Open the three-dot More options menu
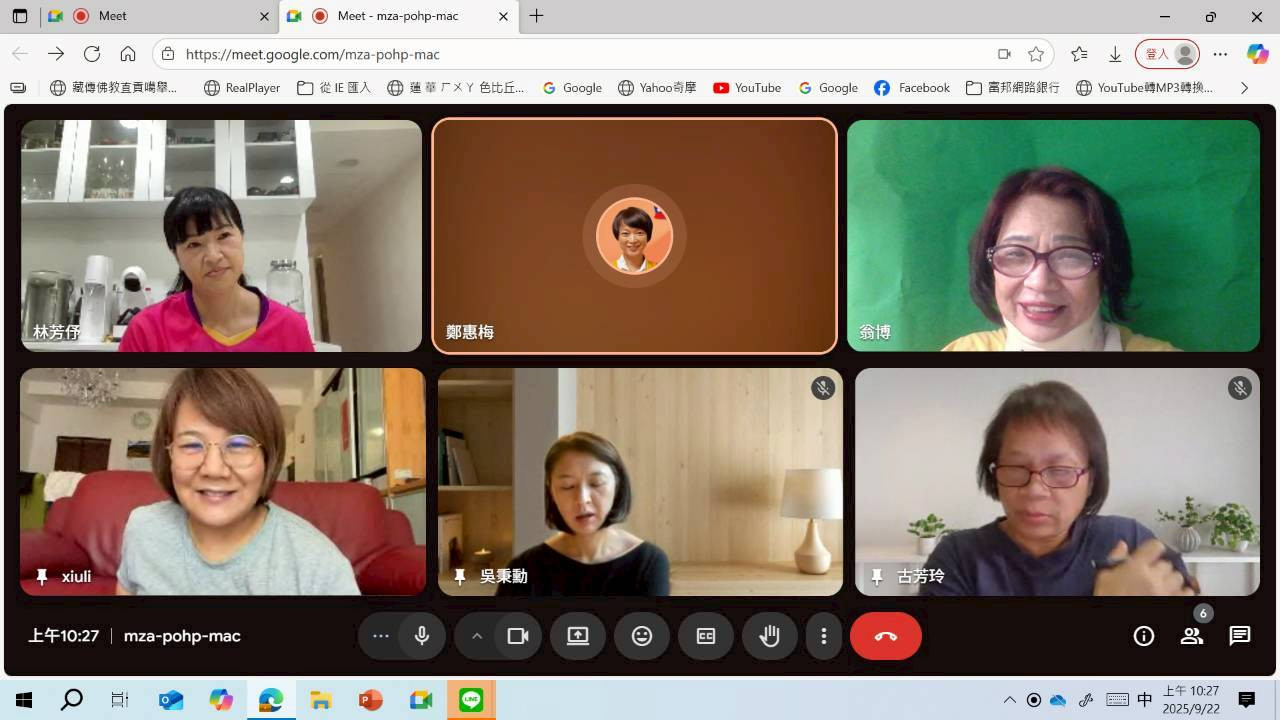The width and height of the screenshot is (1280, 720). point(824,636)
